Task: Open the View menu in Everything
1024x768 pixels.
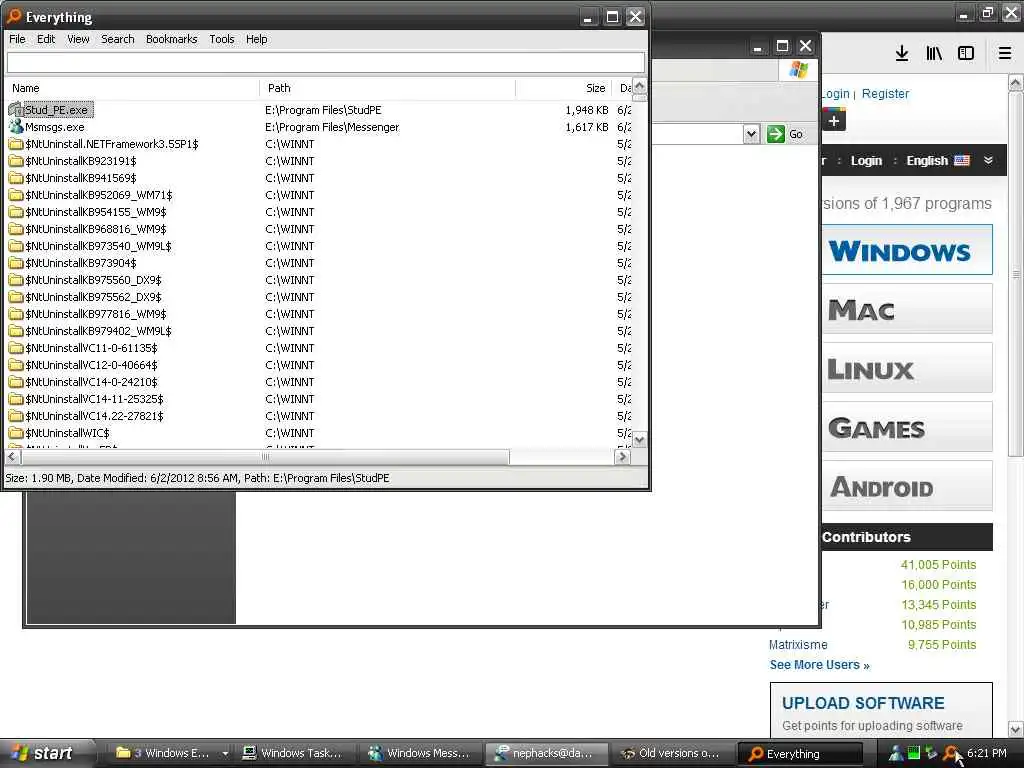Action: click(78, 39)
